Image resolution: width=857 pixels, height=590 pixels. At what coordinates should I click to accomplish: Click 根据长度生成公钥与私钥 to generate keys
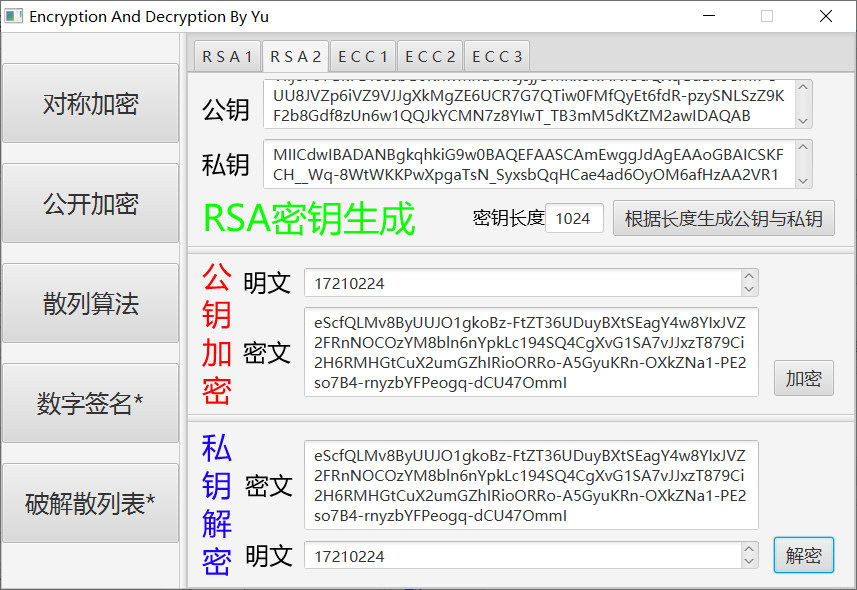pos(723,218)
